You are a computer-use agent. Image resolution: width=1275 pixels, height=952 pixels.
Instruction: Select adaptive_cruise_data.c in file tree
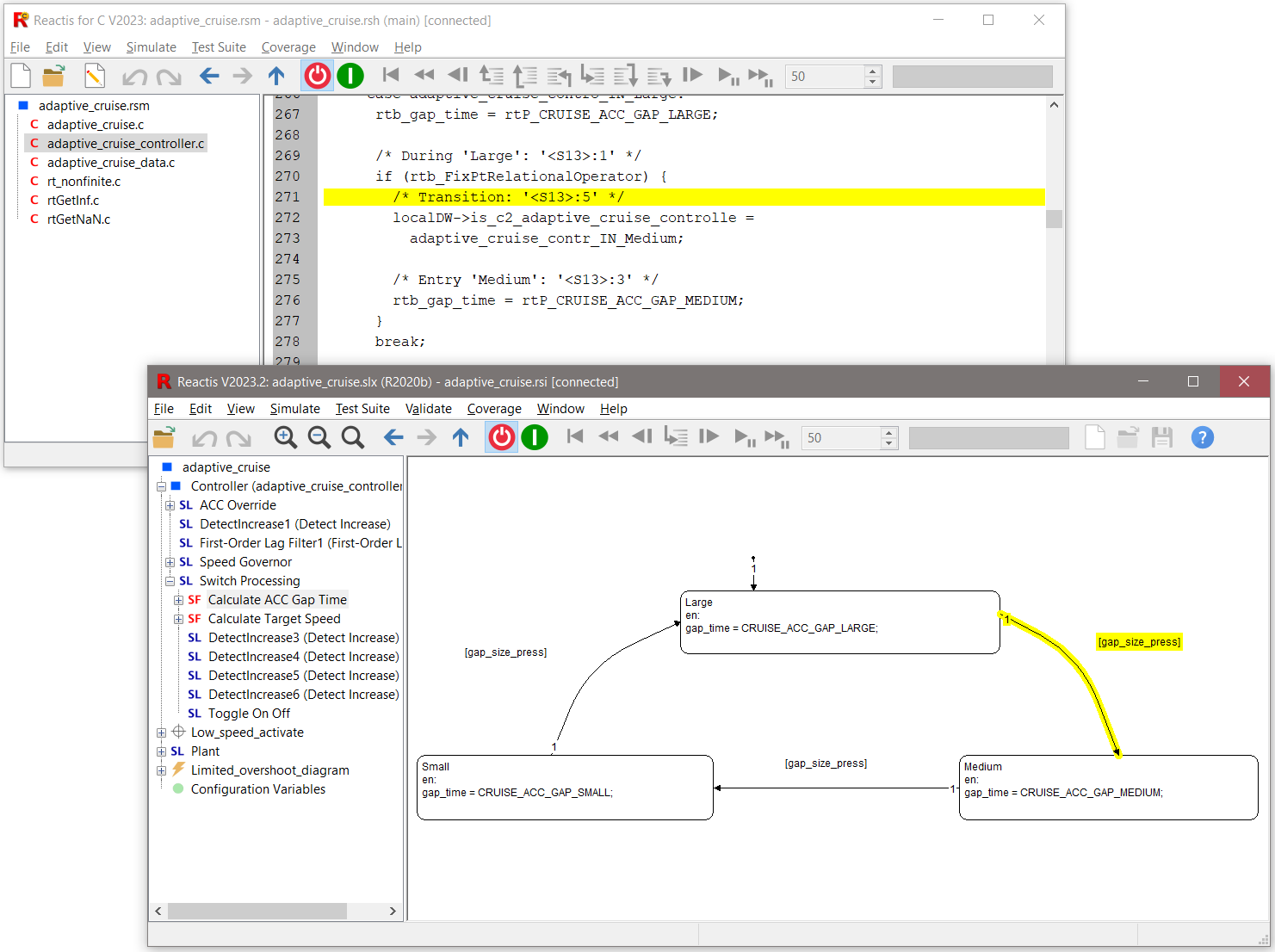click(x=111, y=163)
